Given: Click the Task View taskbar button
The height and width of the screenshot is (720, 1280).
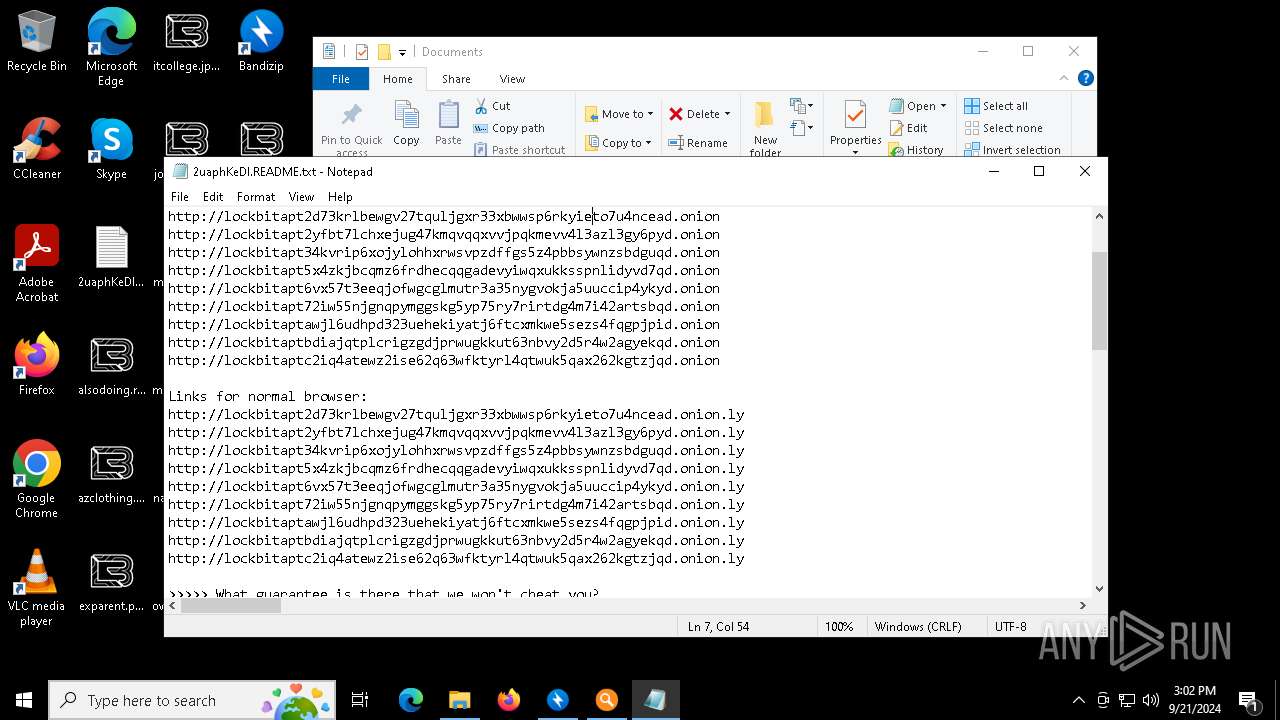Looking at the screenshot, I should pyautogui.click(x=360, y=700).
